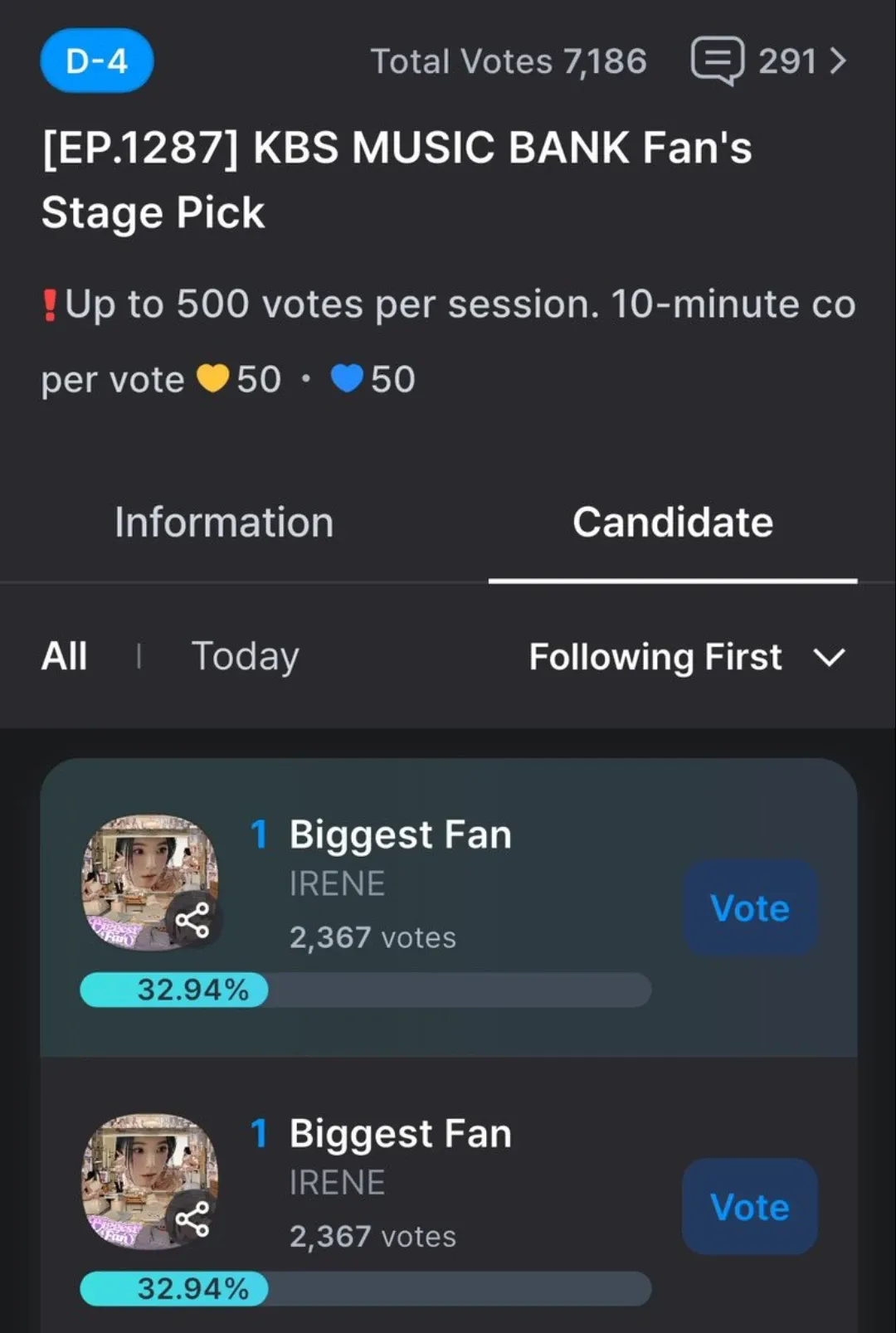Open the Following First sort dropdown
Screen dimensions: 896x1333
655,657
